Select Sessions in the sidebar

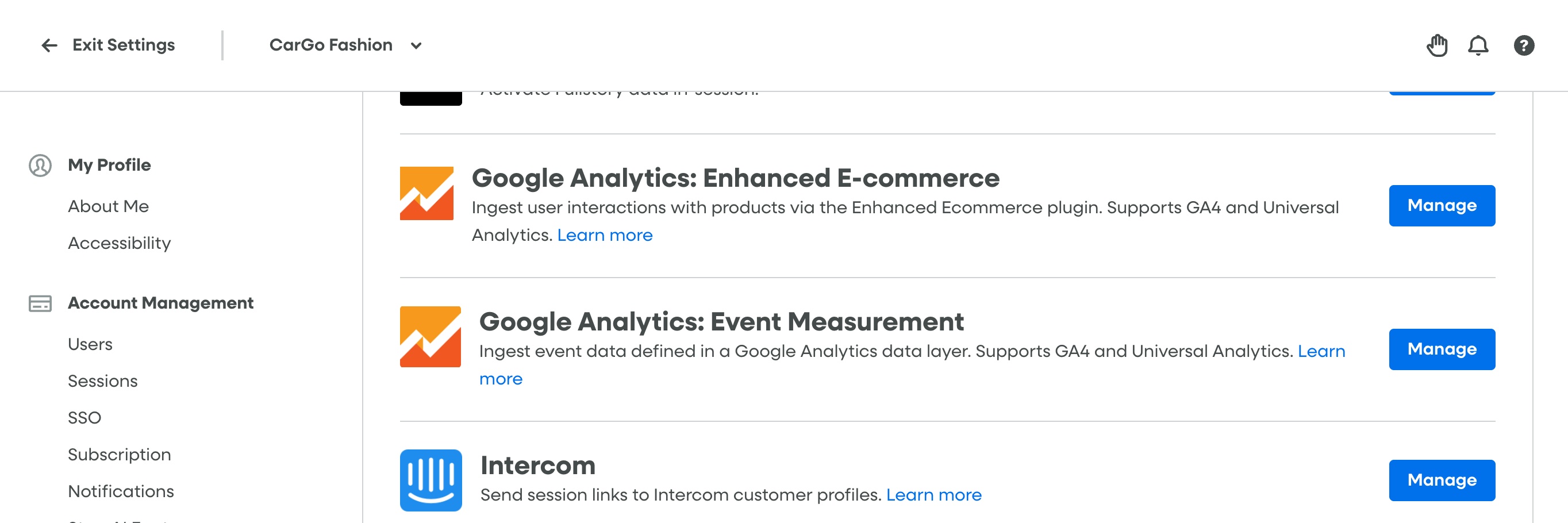[103, 381]
